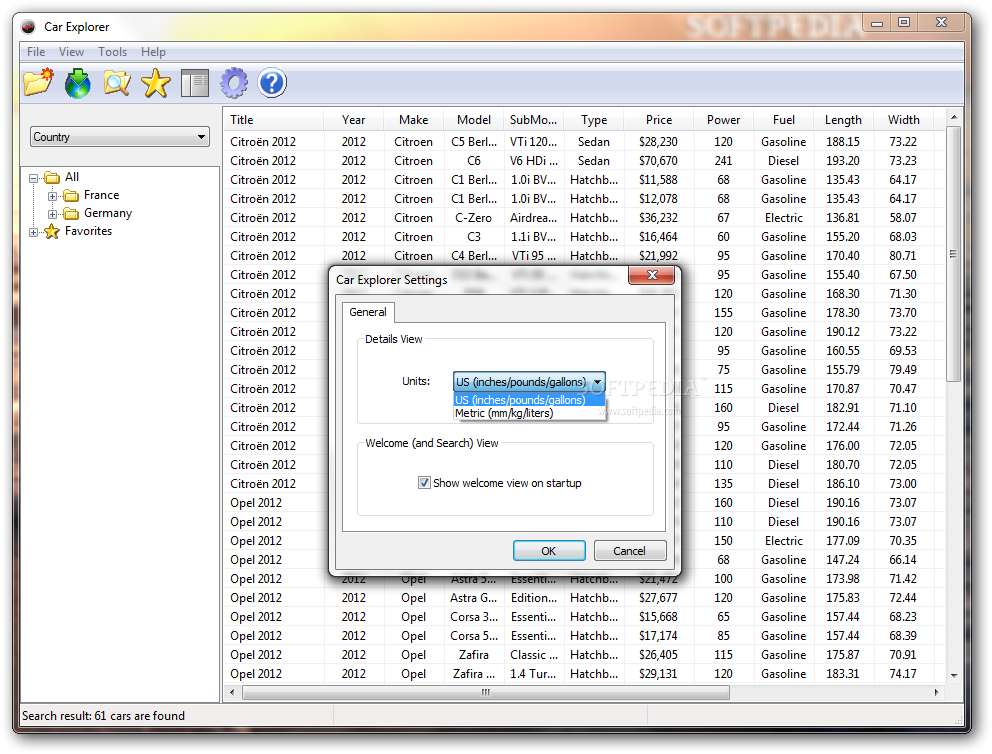Sort by the Year column header
Image resolution: width=992 pixels, height=754 pixels.
(354, 120)
